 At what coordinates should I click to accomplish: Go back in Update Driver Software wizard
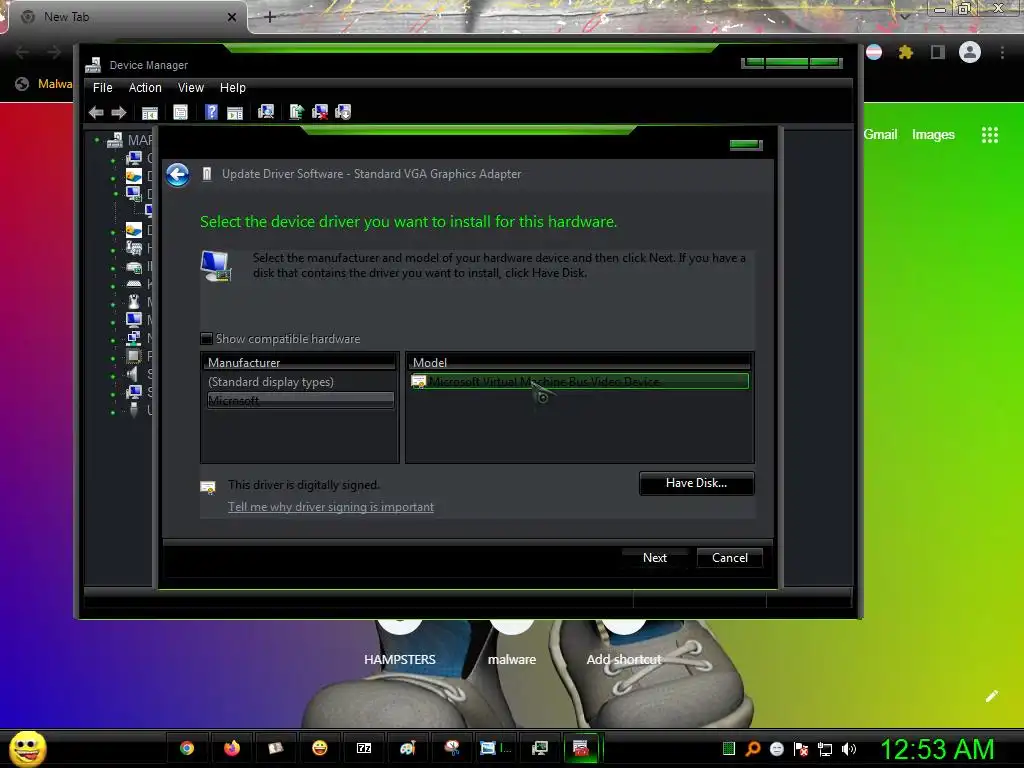click(178, 174)
